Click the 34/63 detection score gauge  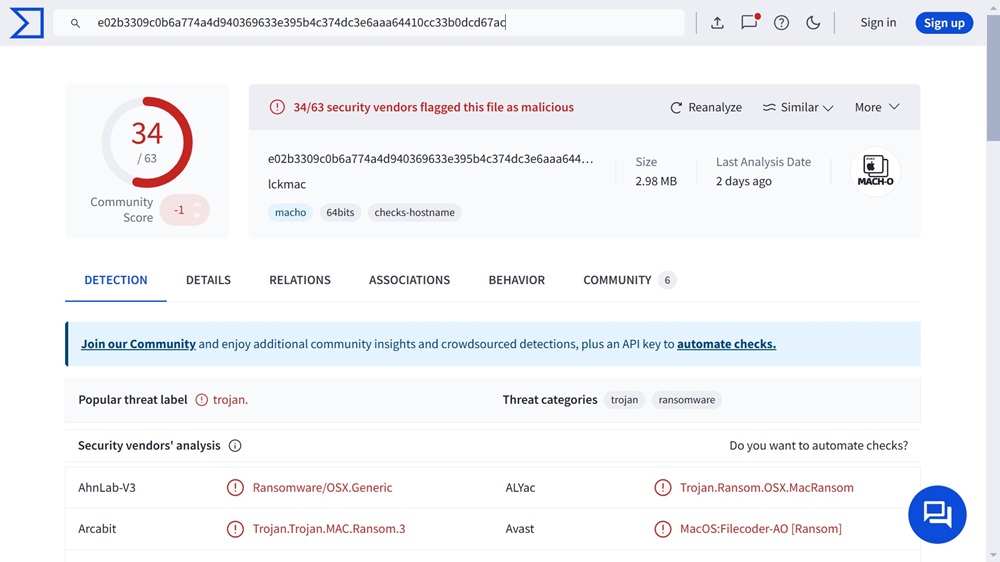147,142
